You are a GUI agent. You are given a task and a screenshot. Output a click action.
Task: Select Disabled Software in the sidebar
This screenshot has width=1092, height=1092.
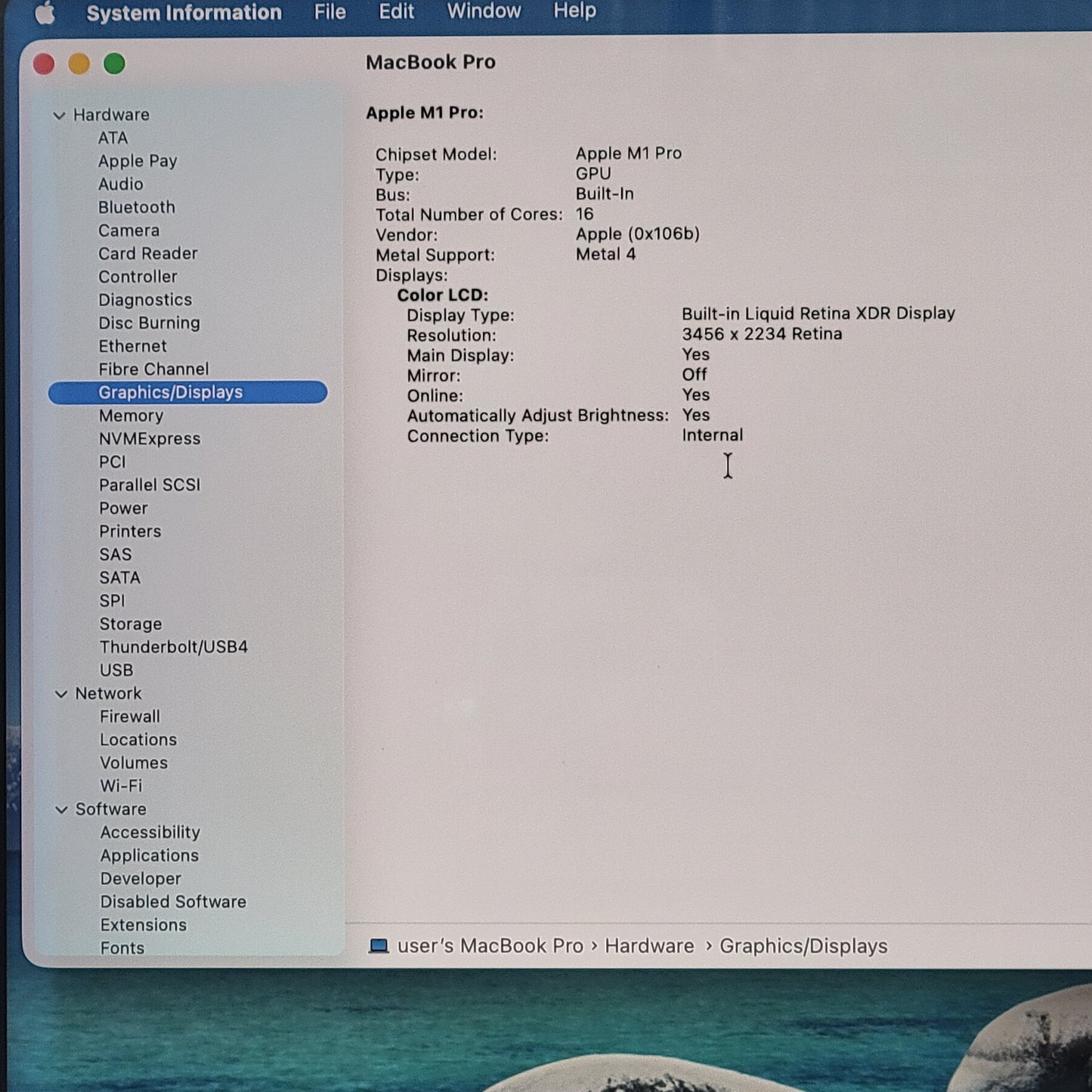point(173,902)
